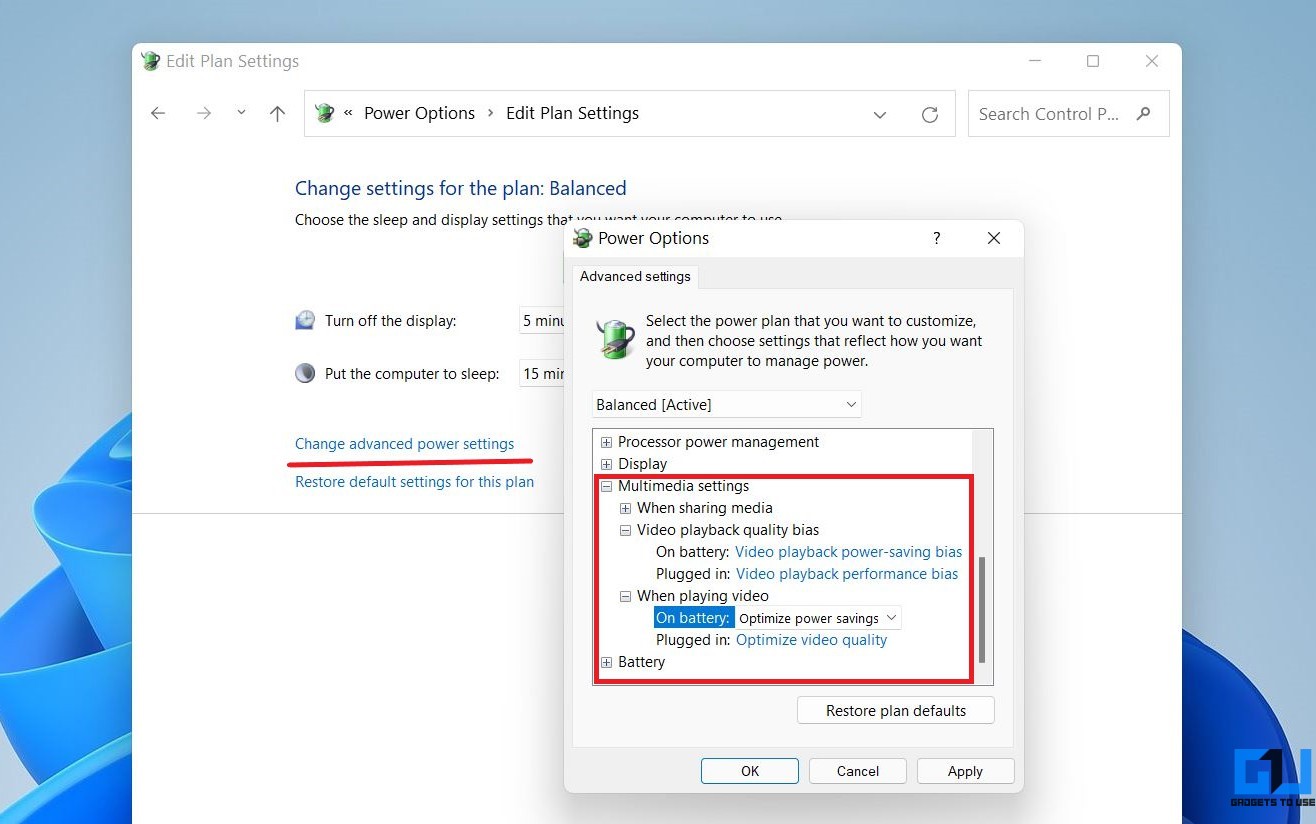The image size is (1316, 824).
Task: Expand the Display node
Action: click(606, 464)
